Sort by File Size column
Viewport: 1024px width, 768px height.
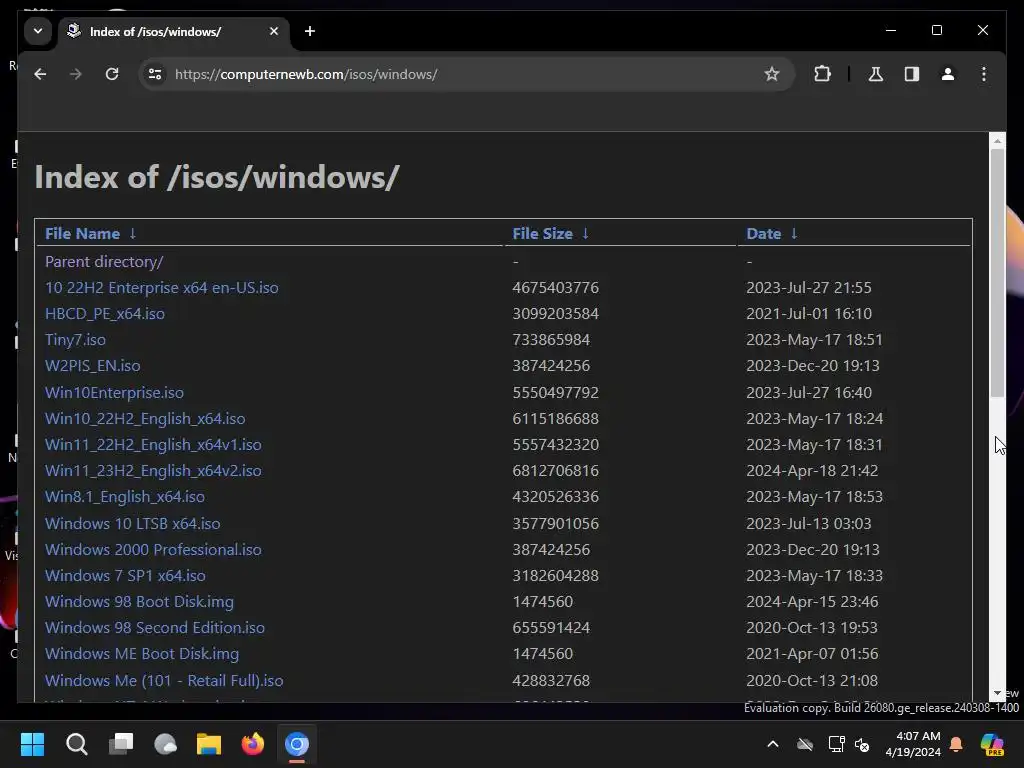point(542,234)
